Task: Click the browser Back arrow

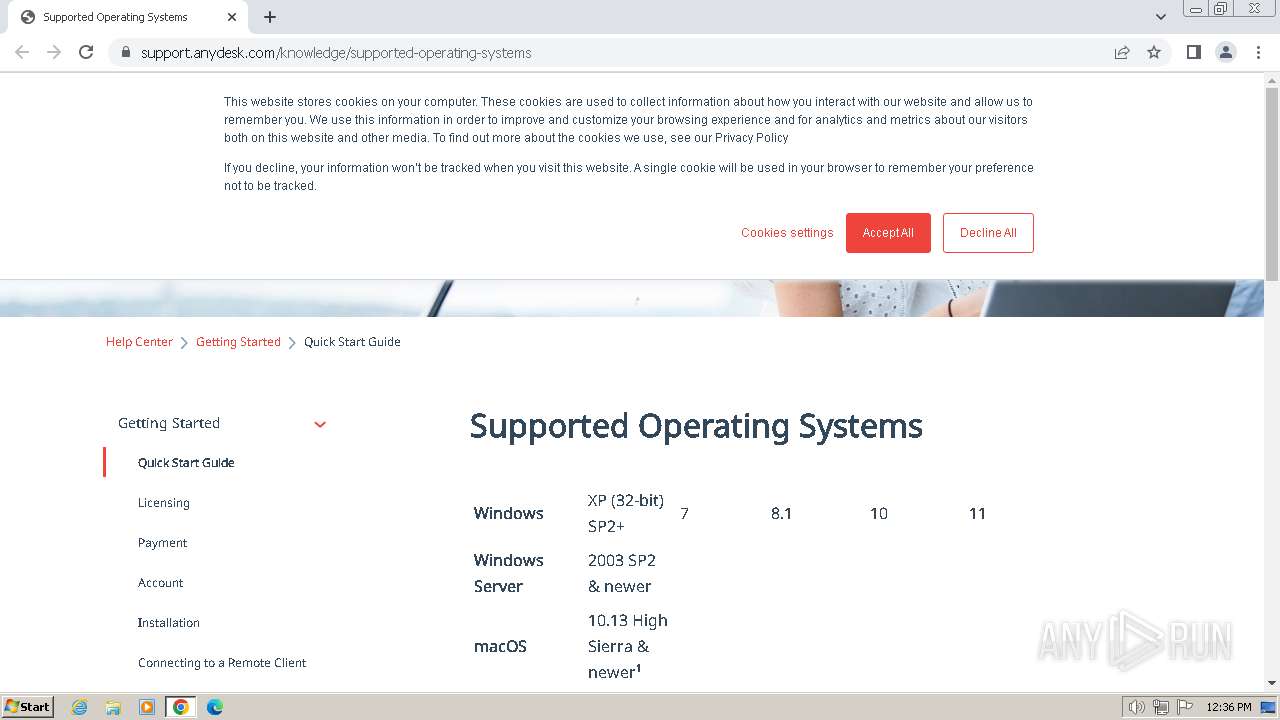Action: click(22, 52)
